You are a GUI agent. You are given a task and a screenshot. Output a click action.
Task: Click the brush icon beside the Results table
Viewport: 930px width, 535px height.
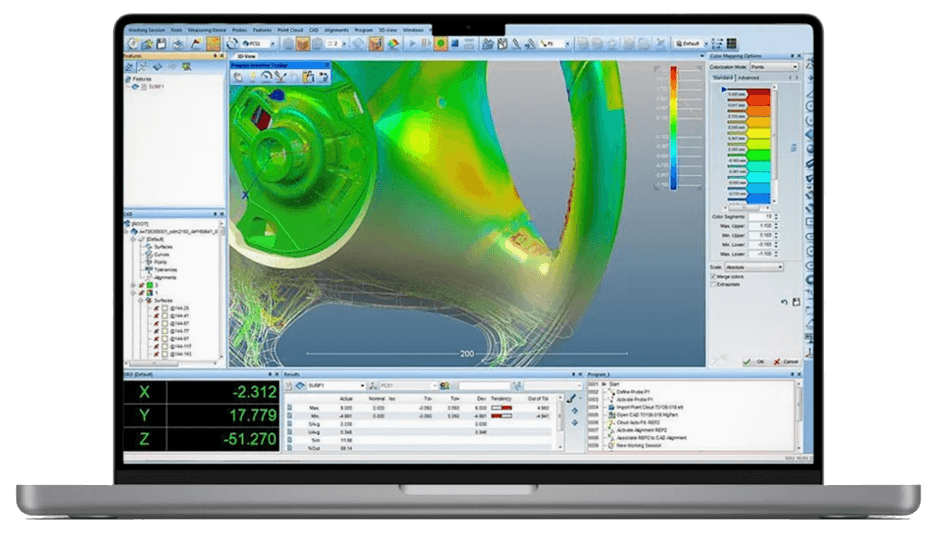tap(571, 398)
